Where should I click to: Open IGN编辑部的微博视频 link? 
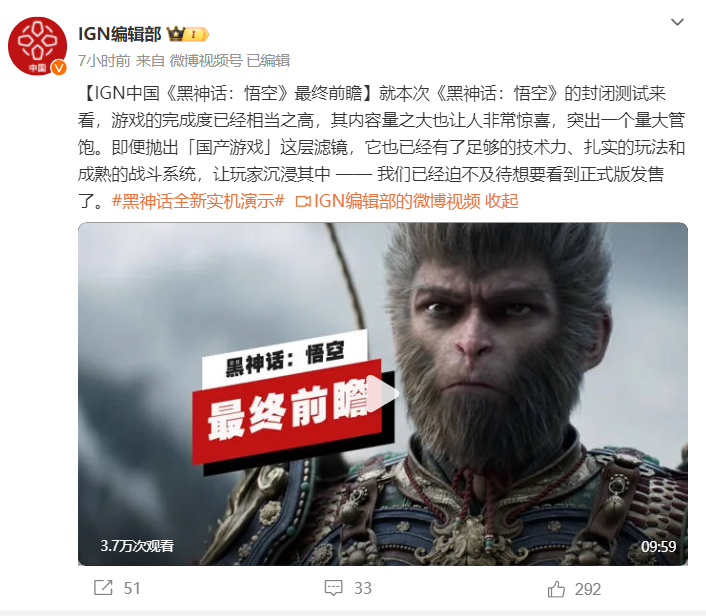coord(397,201)
